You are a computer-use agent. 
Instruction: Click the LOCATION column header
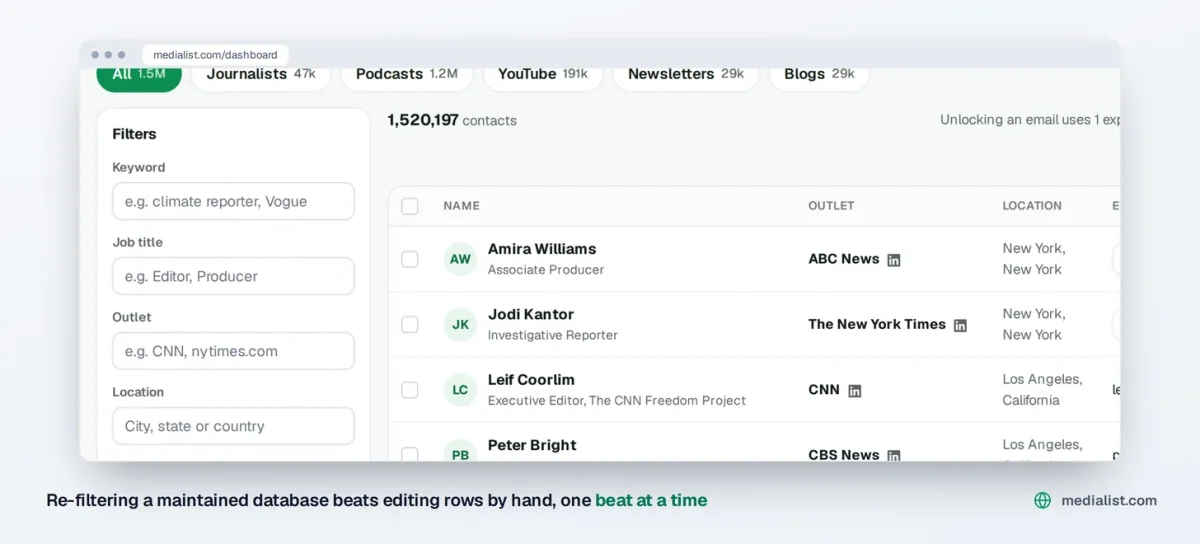pyautogui.click(x=1032, y=206)
